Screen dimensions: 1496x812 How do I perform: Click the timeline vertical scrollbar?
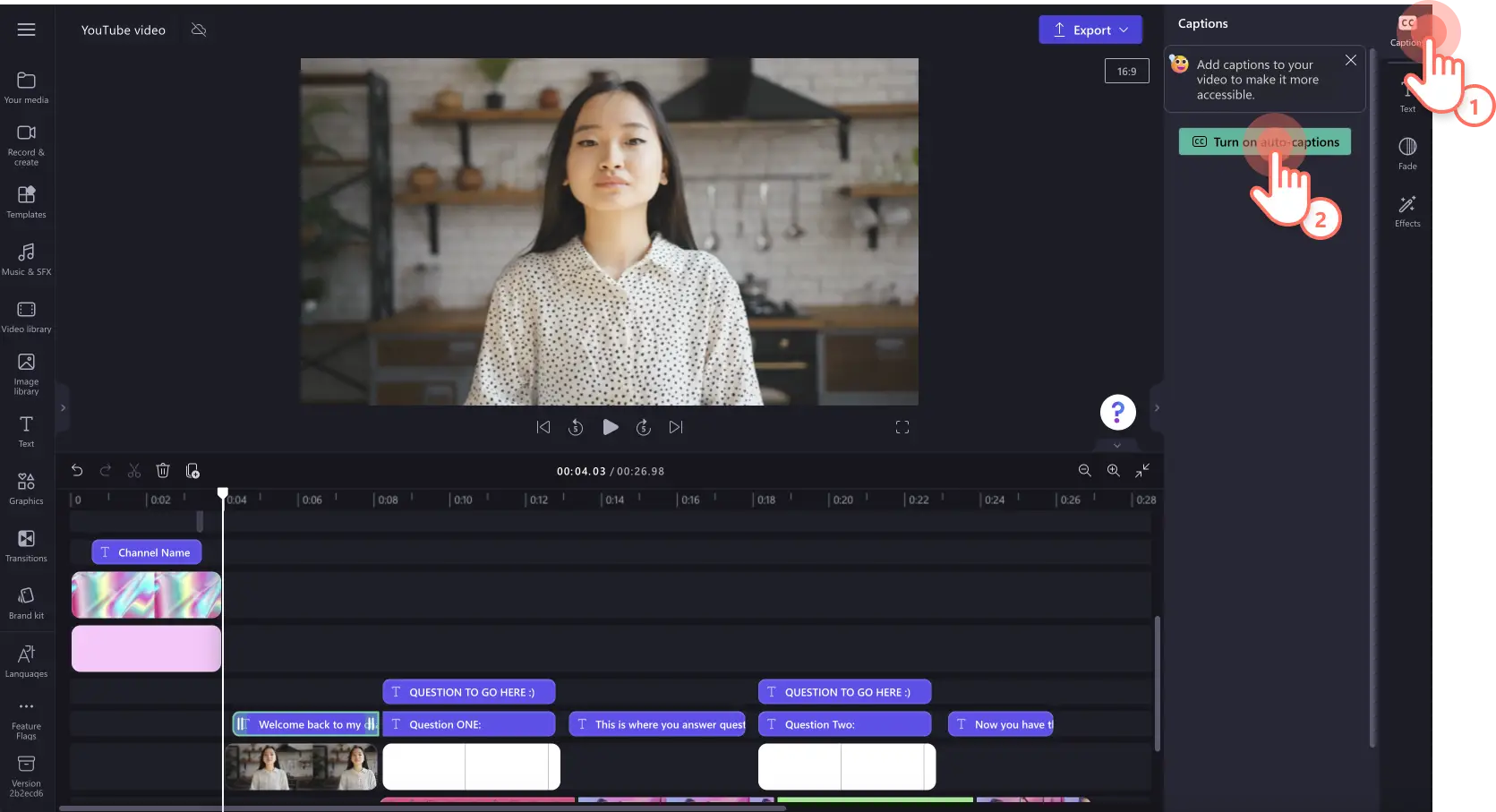pos(1157,683)
